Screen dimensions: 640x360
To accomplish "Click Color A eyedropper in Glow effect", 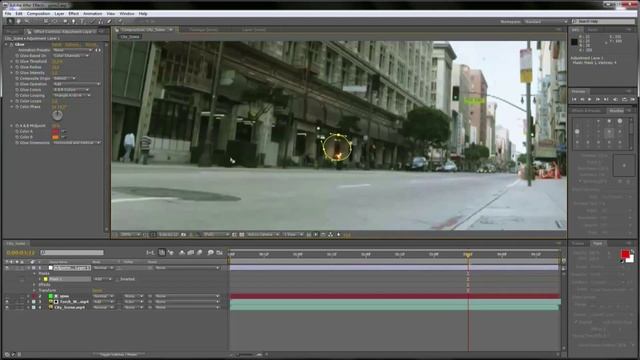I will point(64,131).
